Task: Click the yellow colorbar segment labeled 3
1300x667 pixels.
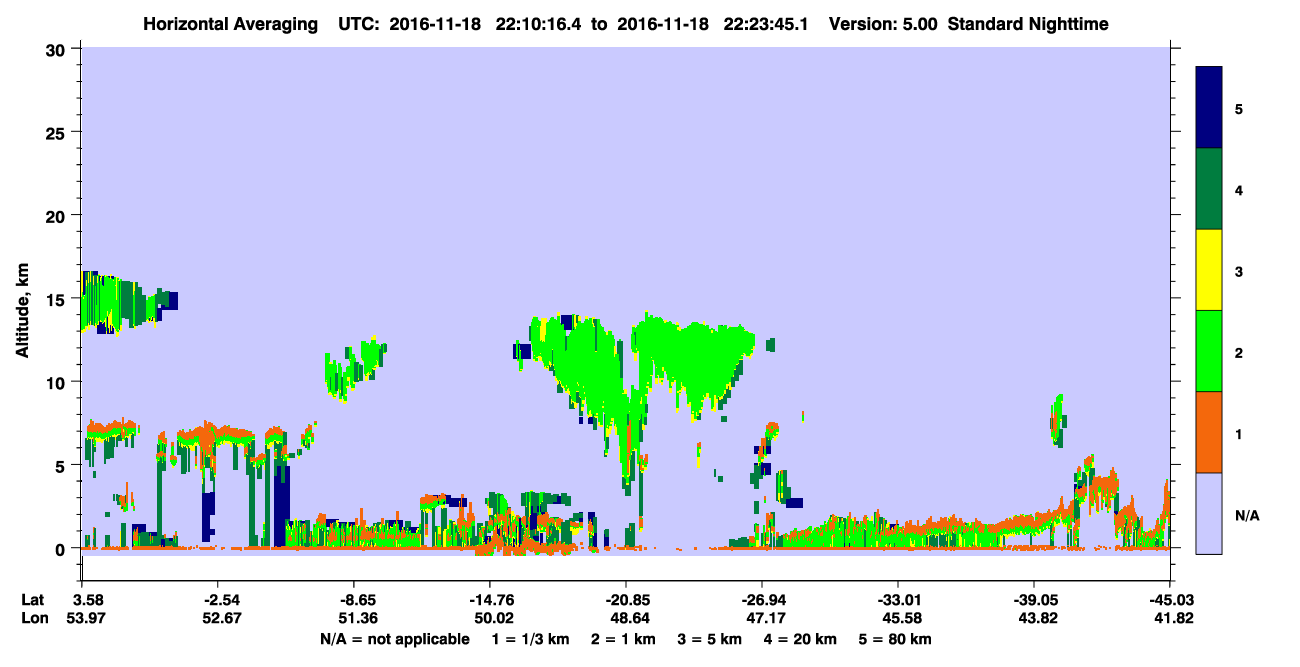Action: pyautogui.click(x=1209, y=270)
